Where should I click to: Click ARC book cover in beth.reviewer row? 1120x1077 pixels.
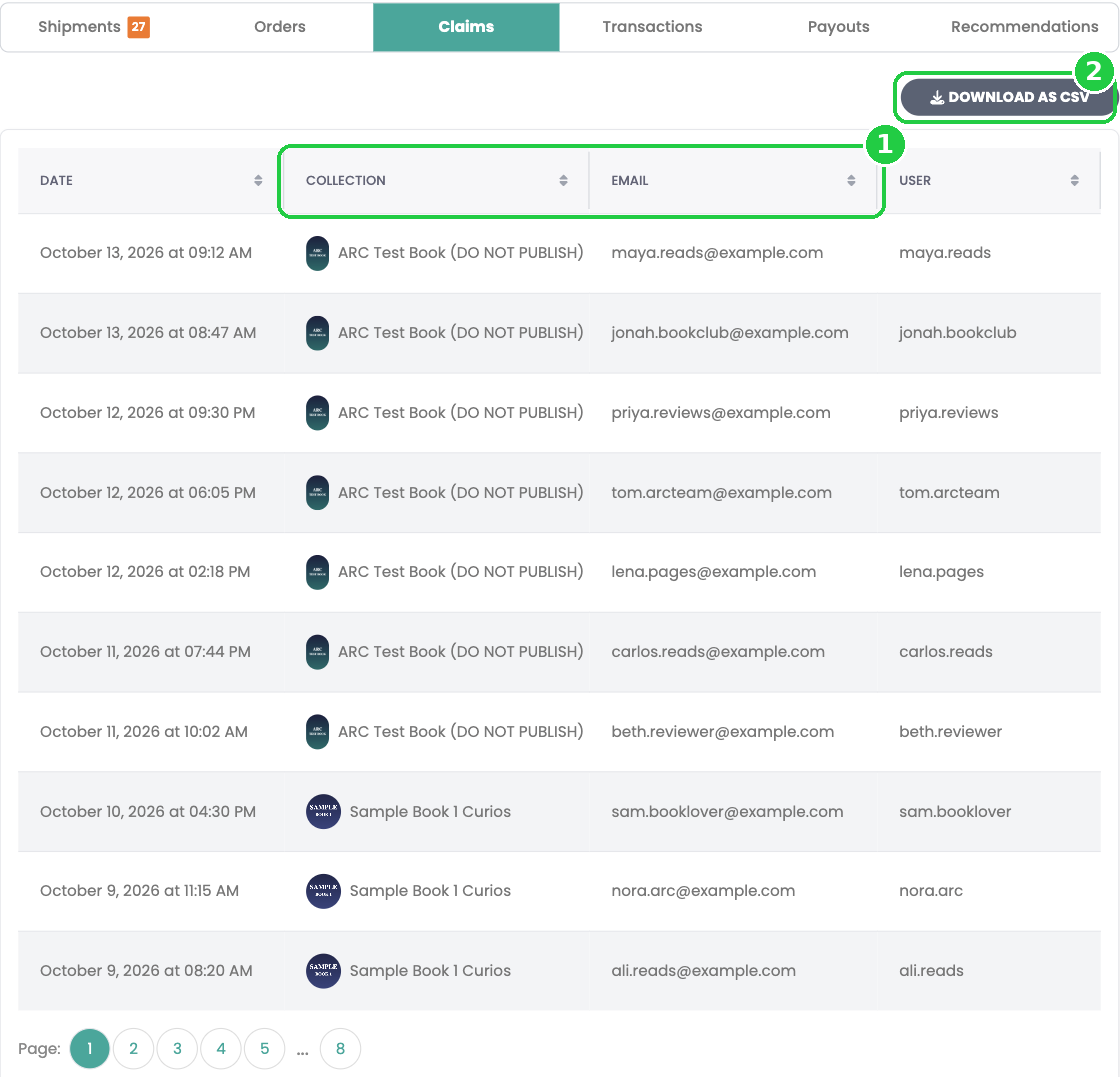pyautogui.click(x=318, y=732)
